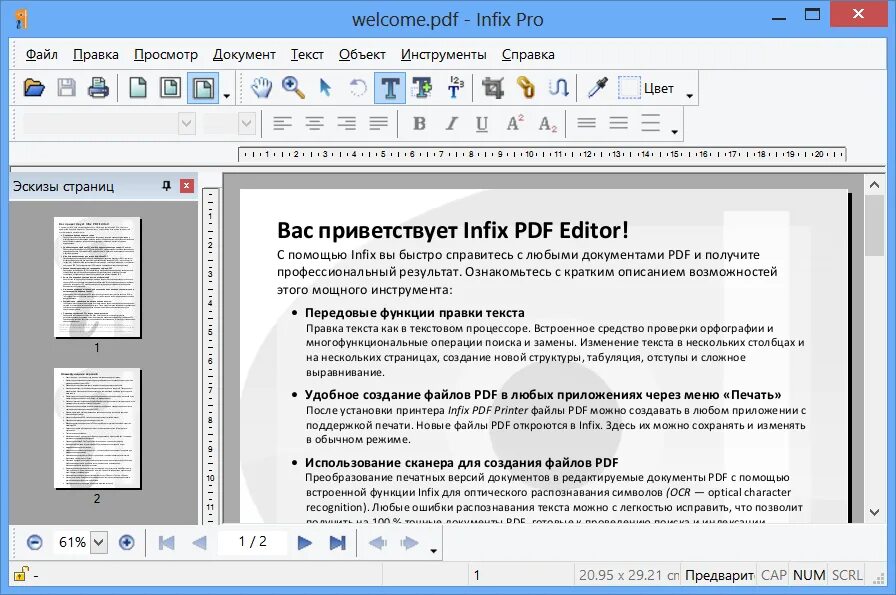The width and height of the screenshot is (896, 595).
Task: Go to the previous page
Action: tap(199, 542)
